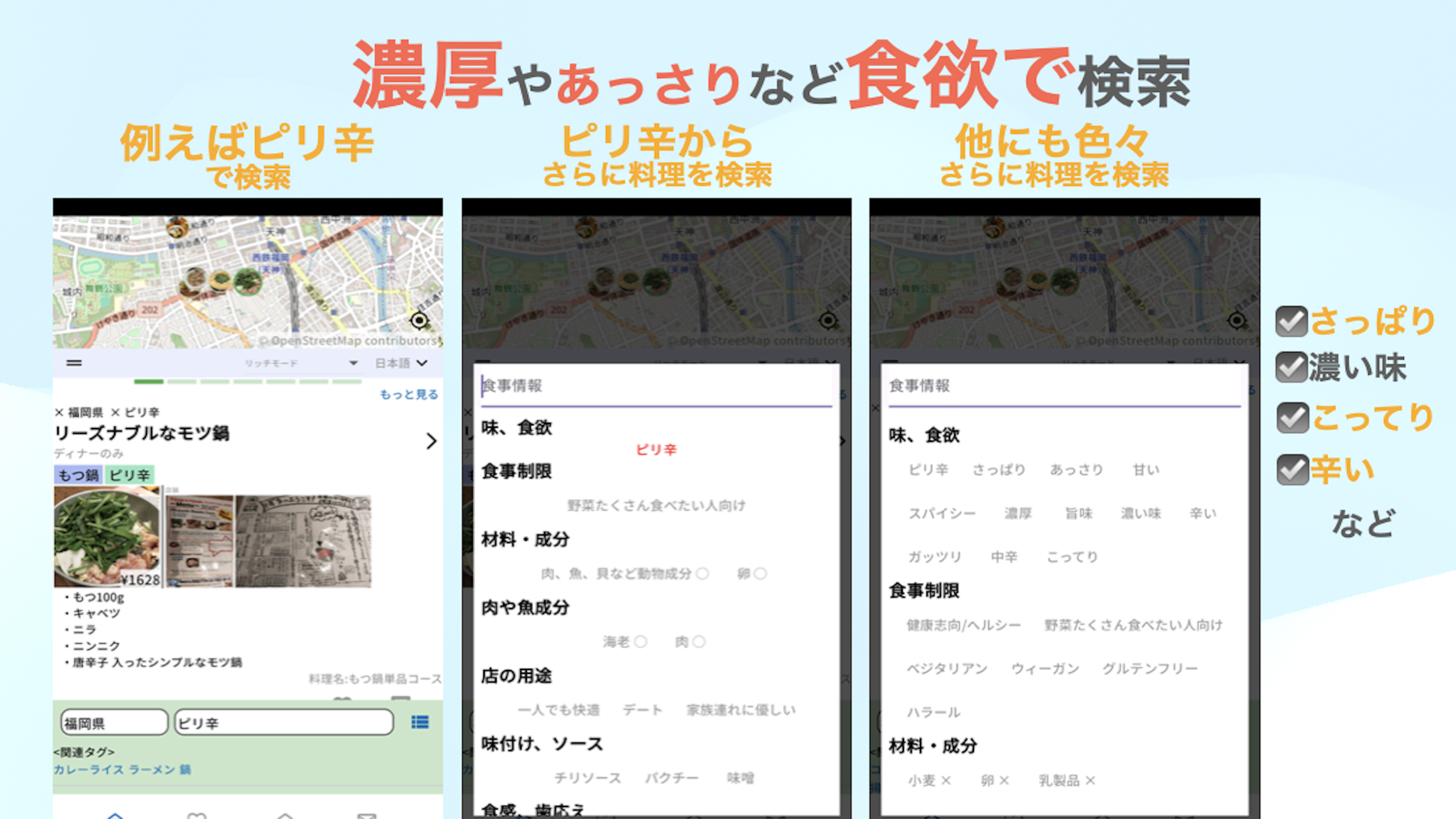
Task: Toggle the 辛い checkbox on the right side
Action: (1292, 470)
